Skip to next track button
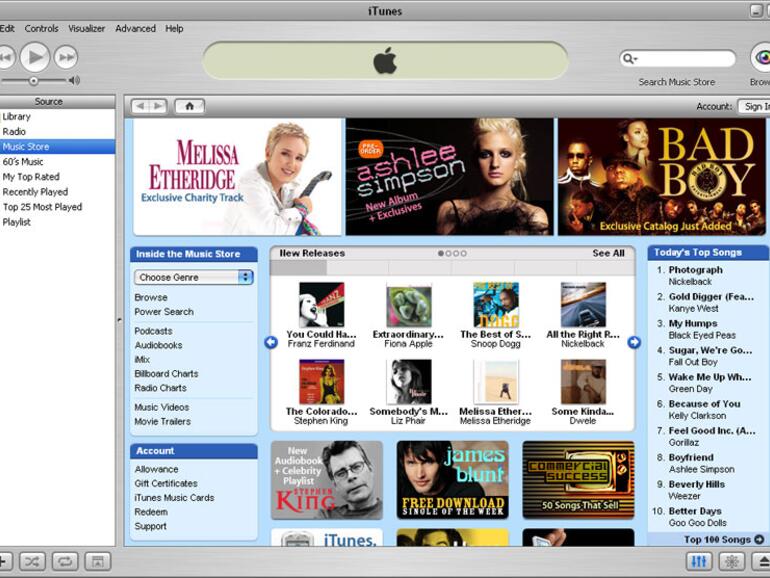This screenshot has height=578, width=770. tap(66, 57)
